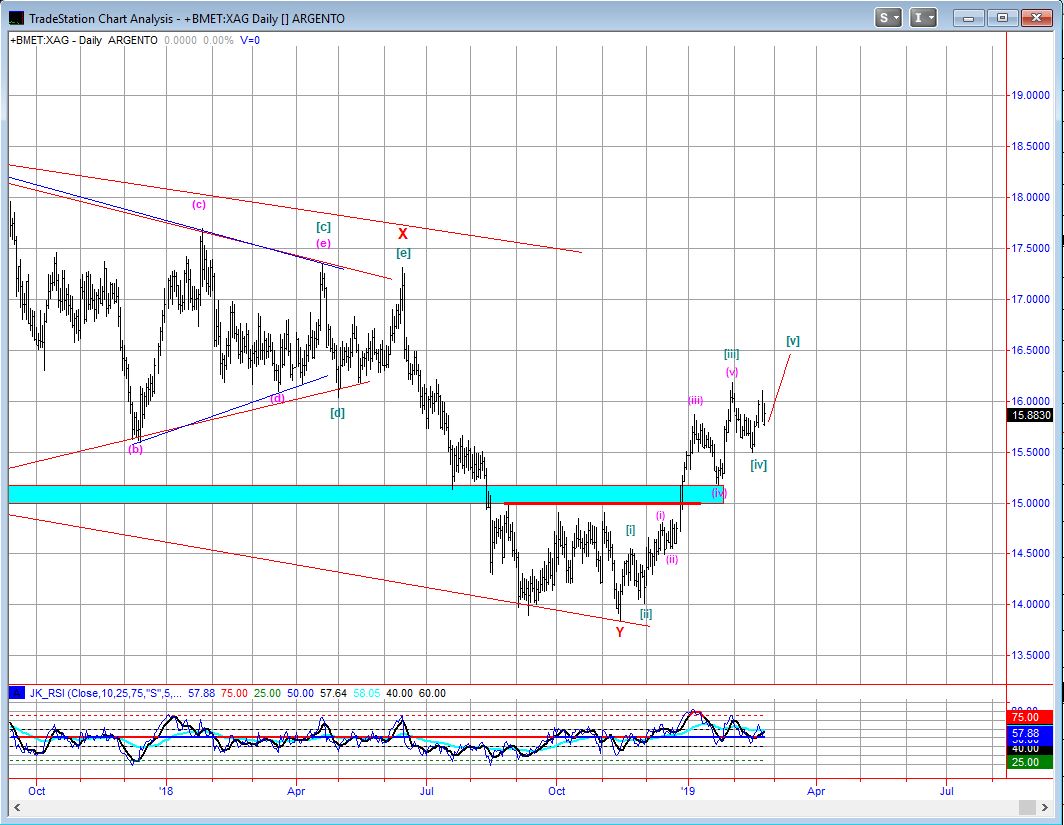Click the red Y wave label
This screenshot has width=1064, height=825.
point(620,632)
